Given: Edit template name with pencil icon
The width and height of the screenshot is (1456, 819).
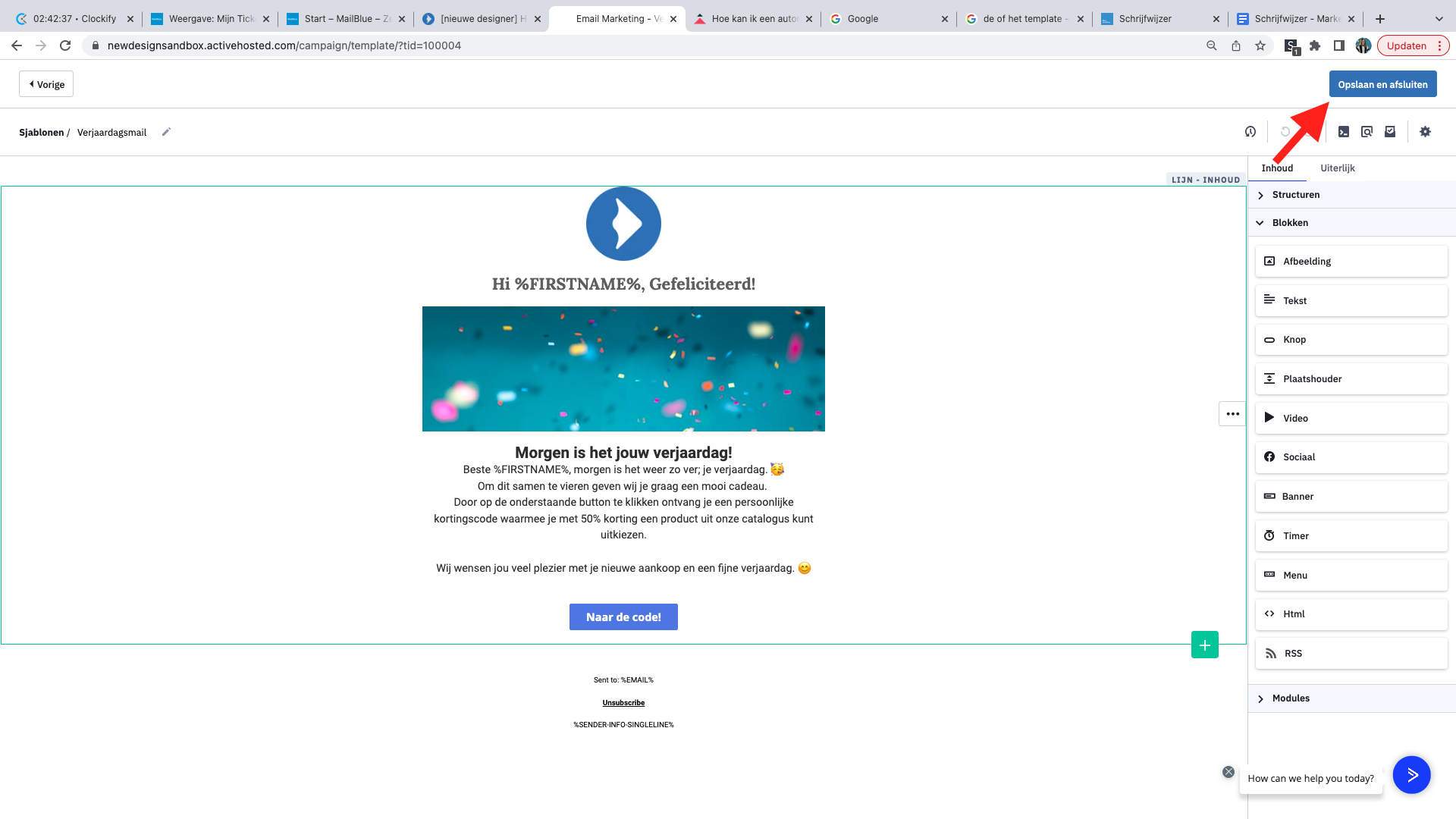Looking at the screenshot, I should 166,132.
